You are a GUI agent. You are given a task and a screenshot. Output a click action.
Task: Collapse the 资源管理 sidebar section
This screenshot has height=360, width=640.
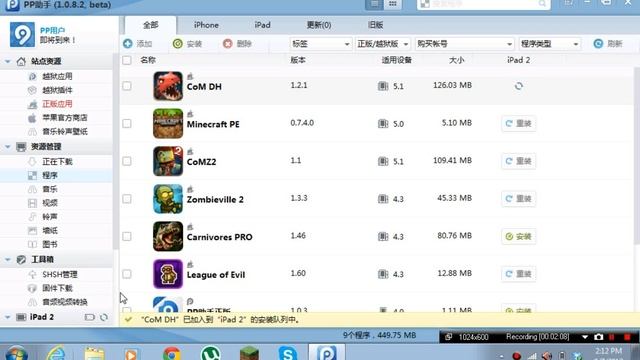coord(8,147)
